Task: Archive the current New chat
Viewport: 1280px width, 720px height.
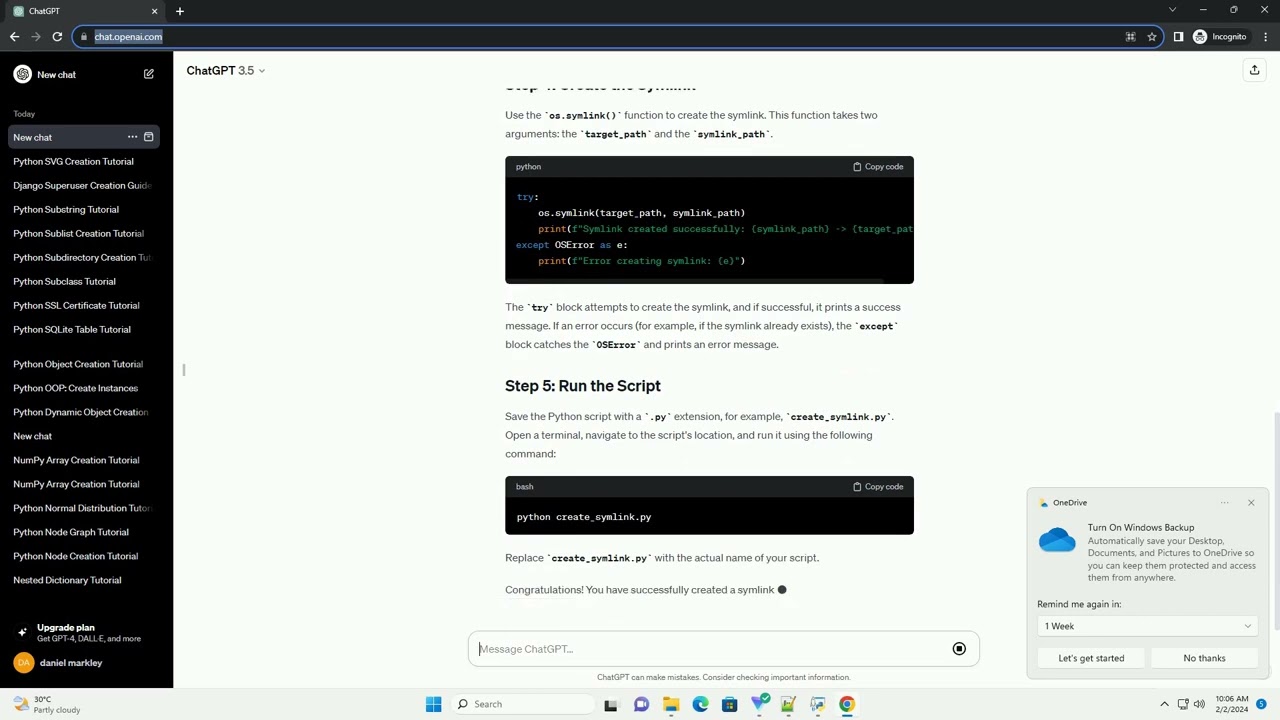Action: point(149,137)
